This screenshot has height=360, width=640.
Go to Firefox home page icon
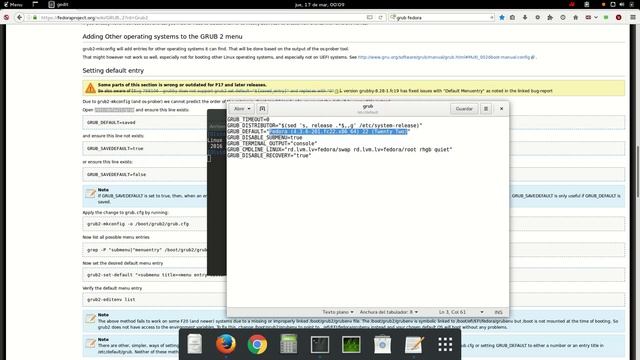pyautogui.click(x=576, y=18)
